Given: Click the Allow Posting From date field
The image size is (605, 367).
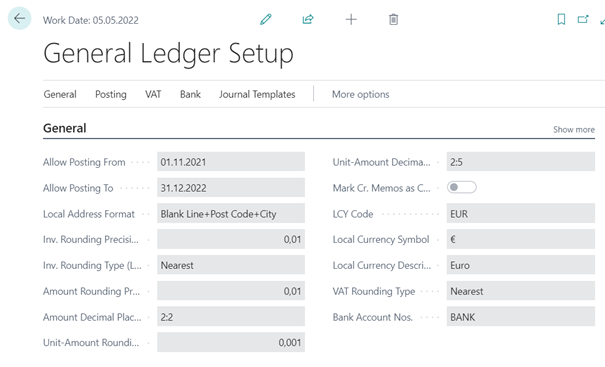Looking at the screenshot, I should coord(231,162).
